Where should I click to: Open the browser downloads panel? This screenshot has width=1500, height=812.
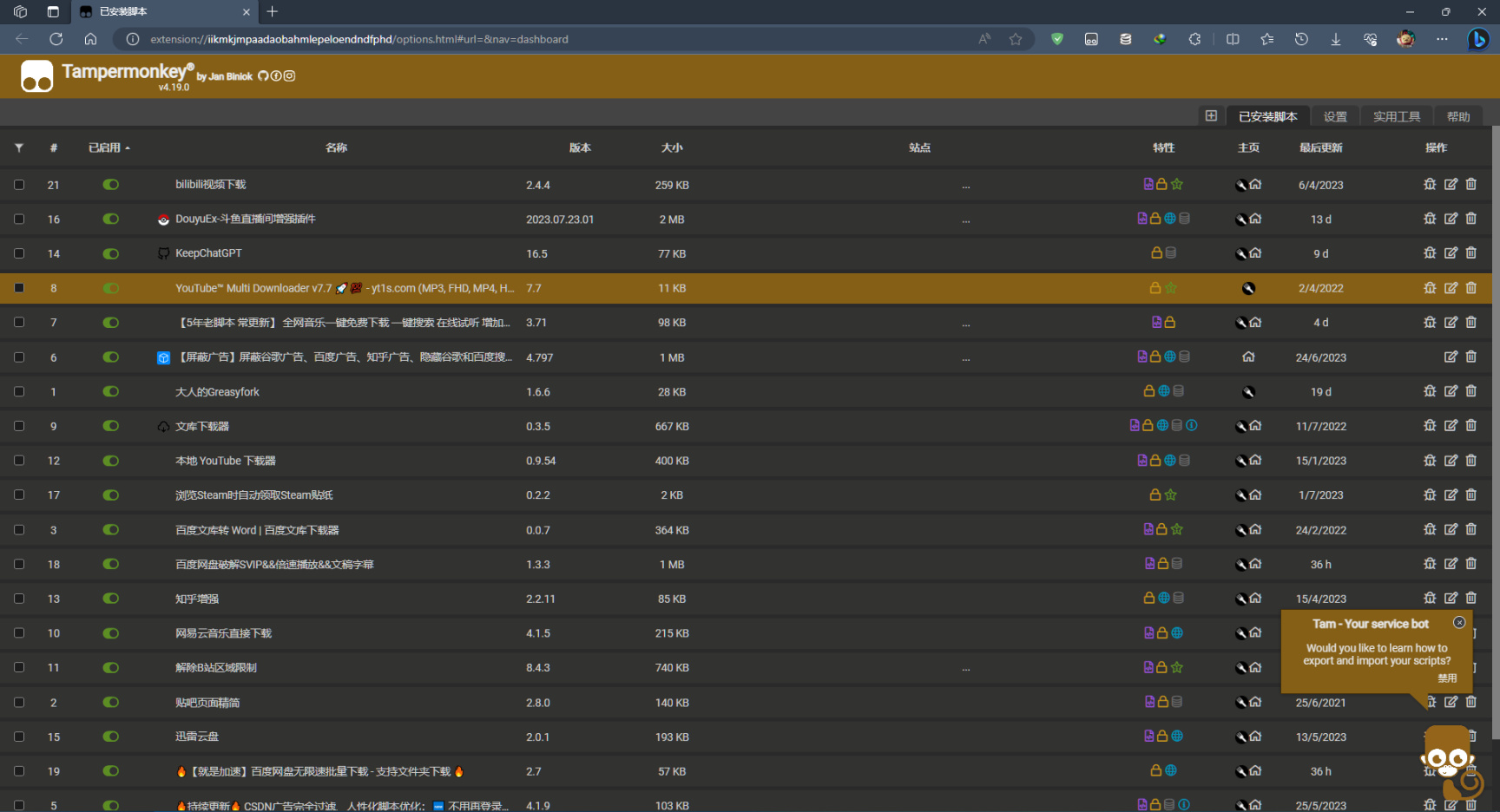tap(1335, 39)
